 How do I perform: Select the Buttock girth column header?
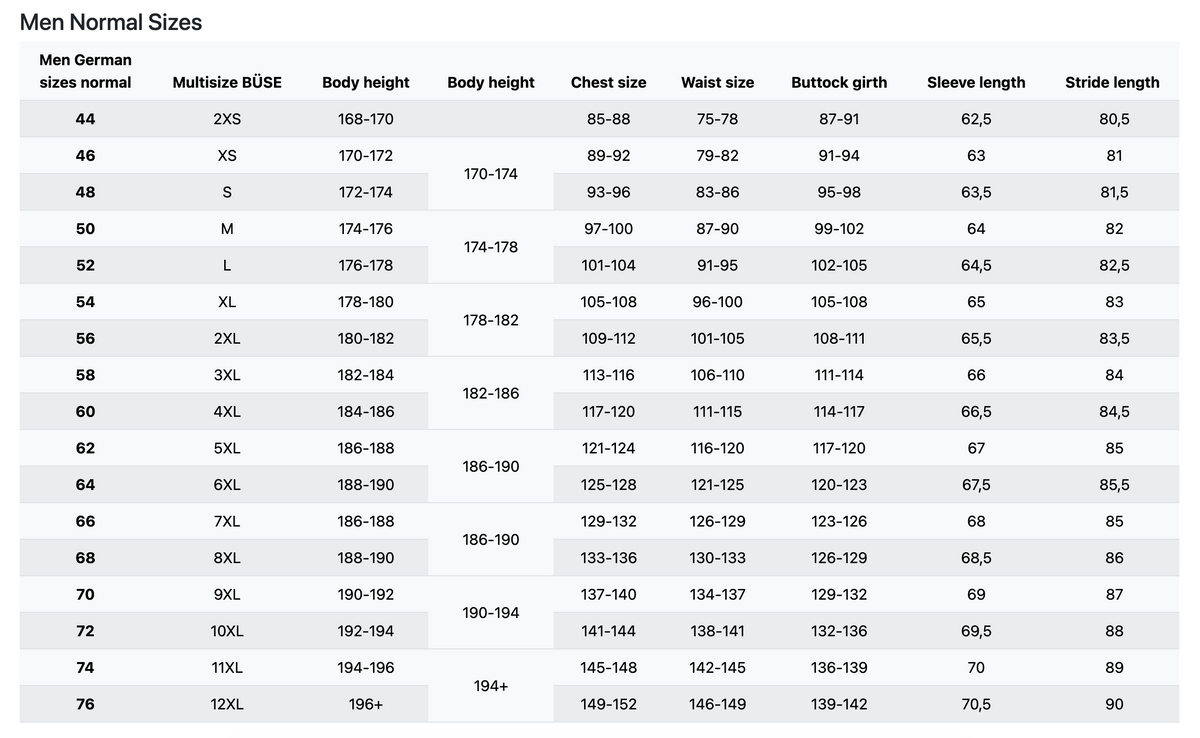pos(838,83)
